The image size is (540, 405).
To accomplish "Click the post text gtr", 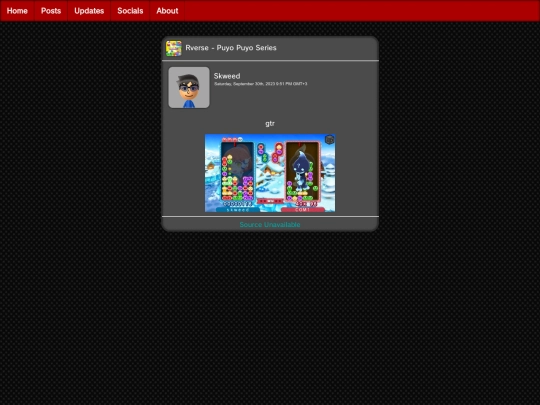I will [270, 123].
